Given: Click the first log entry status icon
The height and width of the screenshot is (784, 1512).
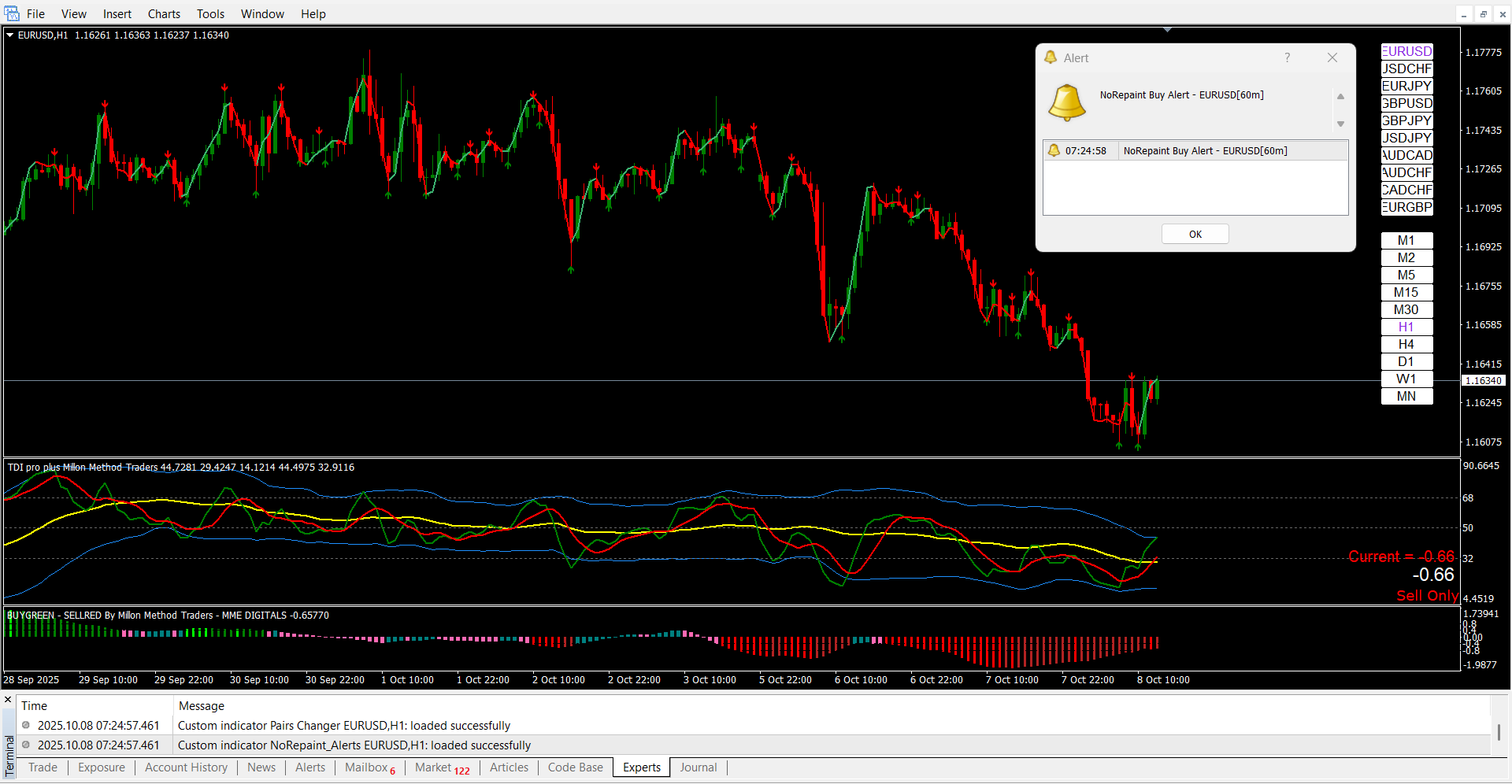Looking at the screenshot, I should click(x=26, y=725).
